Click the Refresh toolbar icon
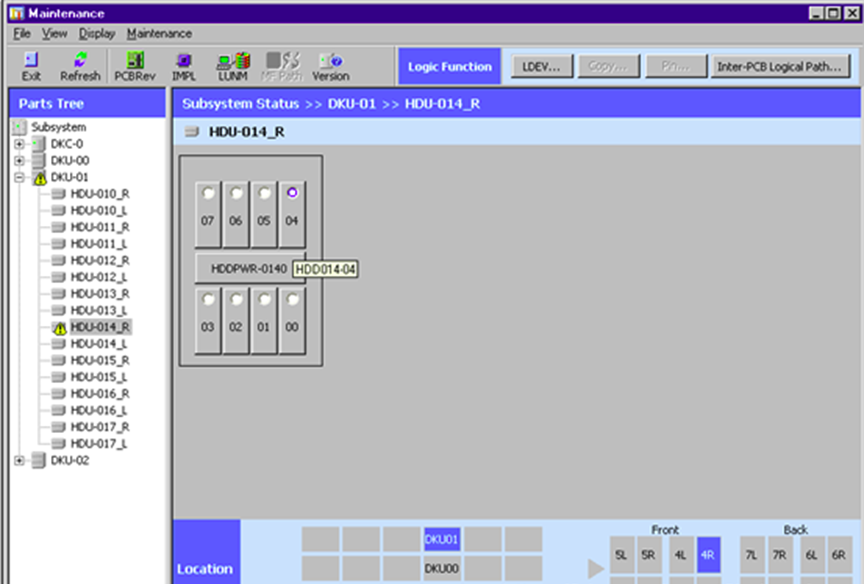Image resolution: width=864 pixels, height=584 pixels. click(x=80, y=66)
